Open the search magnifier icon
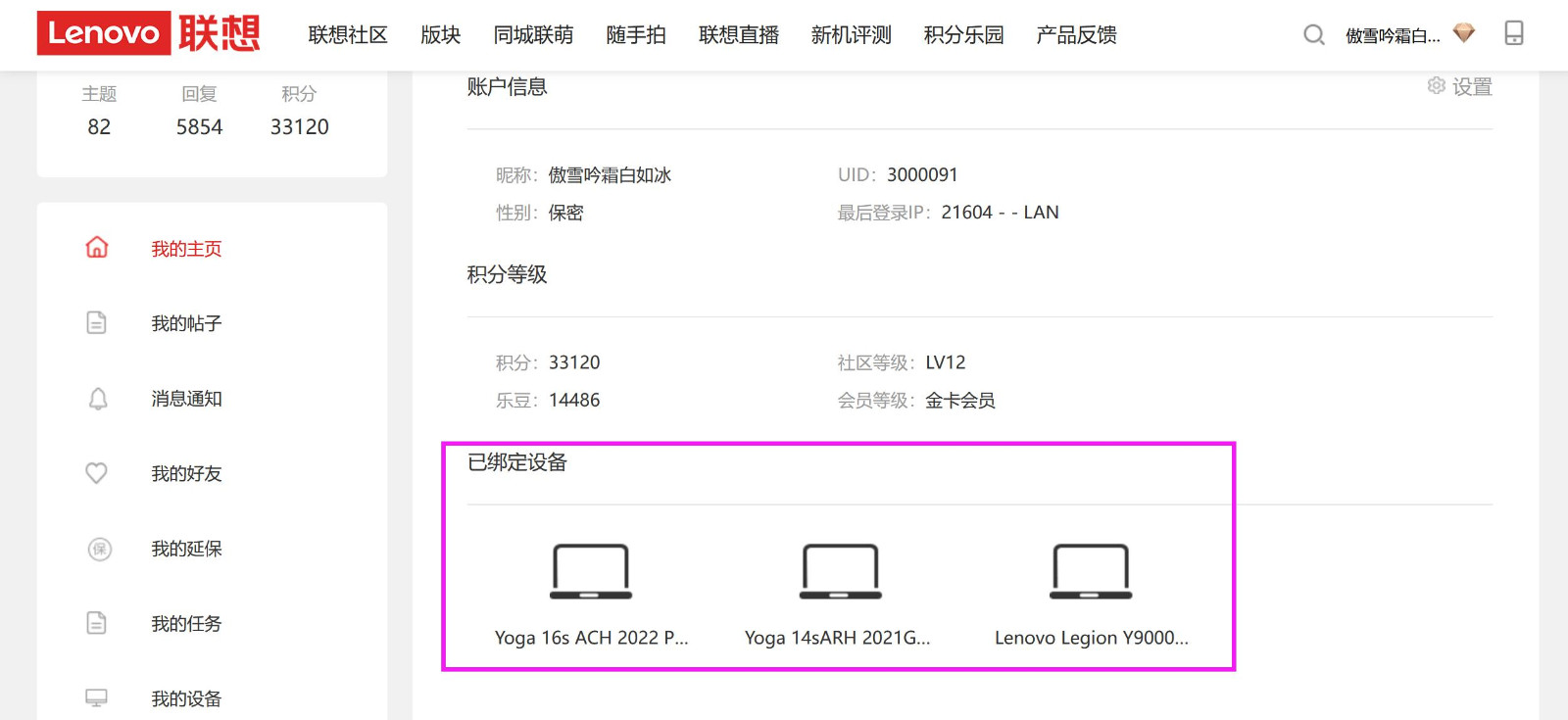 click(1314, 35)
